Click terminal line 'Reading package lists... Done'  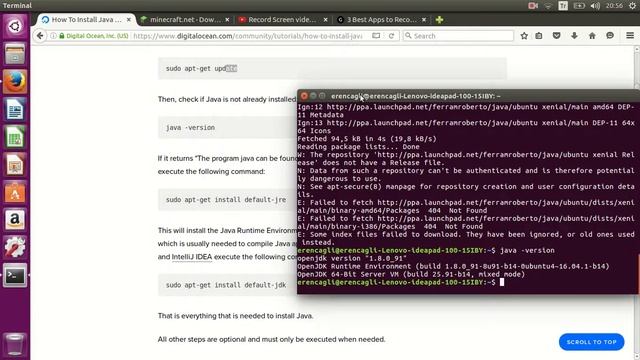(x=358, y=147)
